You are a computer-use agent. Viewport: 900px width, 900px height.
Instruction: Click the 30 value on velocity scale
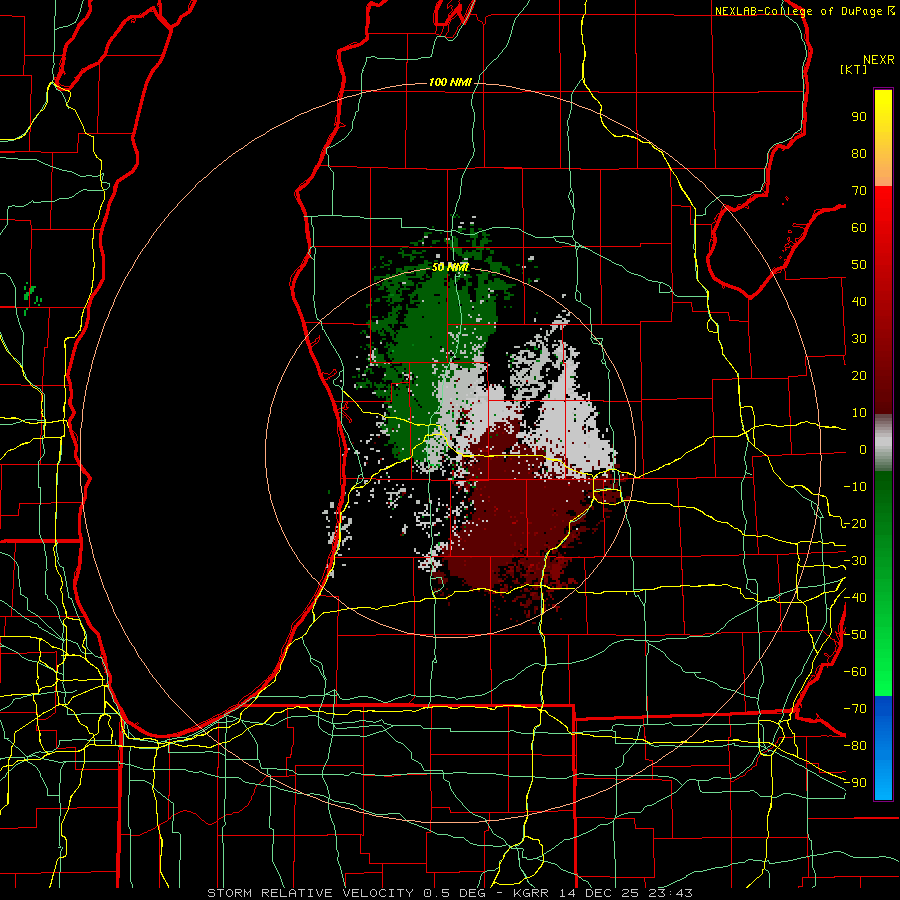(x=859, y=339)
